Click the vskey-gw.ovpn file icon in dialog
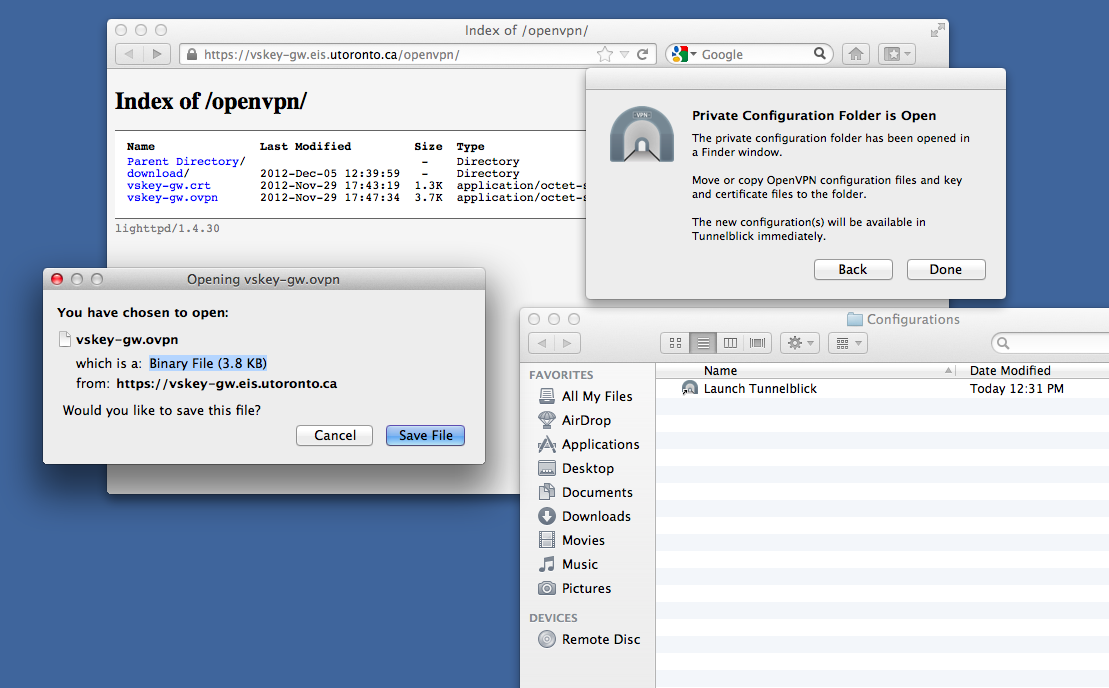The width and height of the screenshot is (1109, 688). click(x=64, y=339)
